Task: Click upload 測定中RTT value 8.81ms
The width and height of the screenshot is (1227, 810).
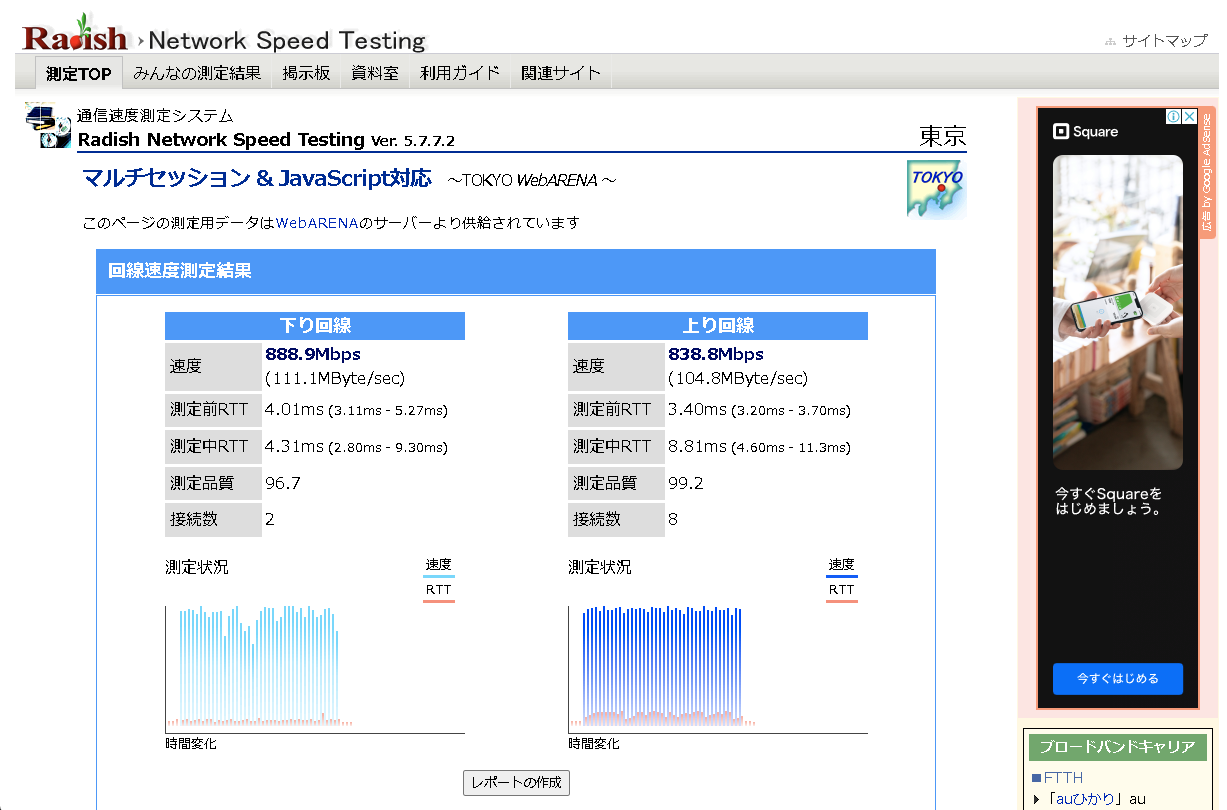Action: (x=697, y=446)
